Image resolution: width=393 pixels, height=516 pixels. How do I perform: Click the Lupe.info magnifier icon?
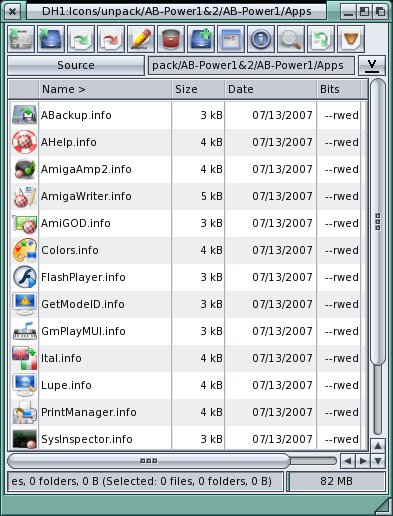point(24,385)
